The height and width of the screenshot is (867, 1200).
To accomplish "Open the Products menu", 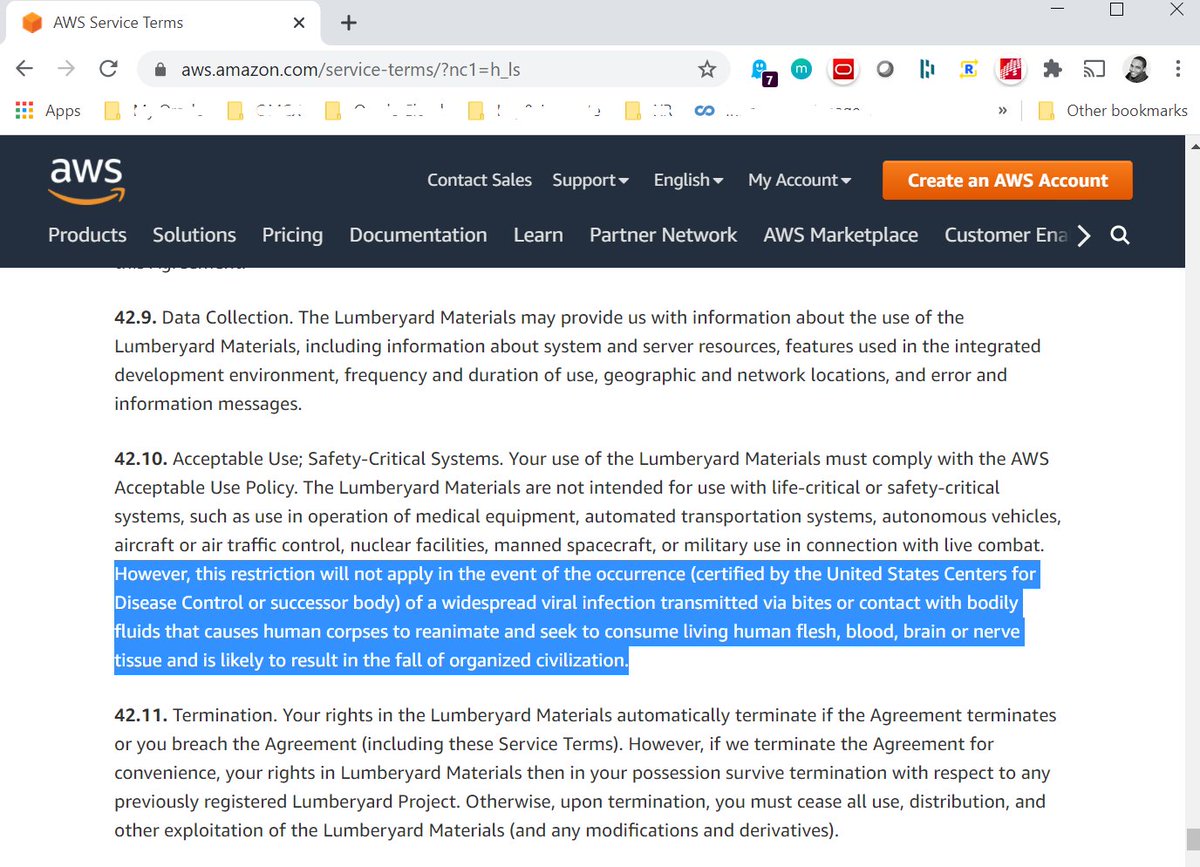I will [87, 235].
